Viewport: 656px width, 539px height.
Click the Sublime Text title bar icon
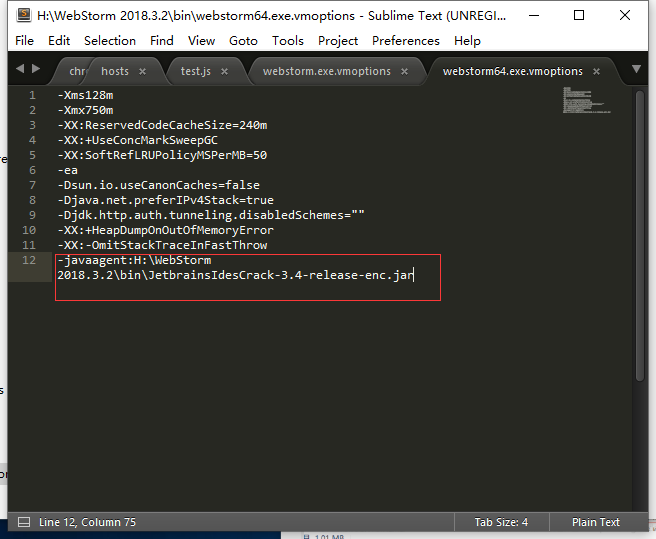24,15
